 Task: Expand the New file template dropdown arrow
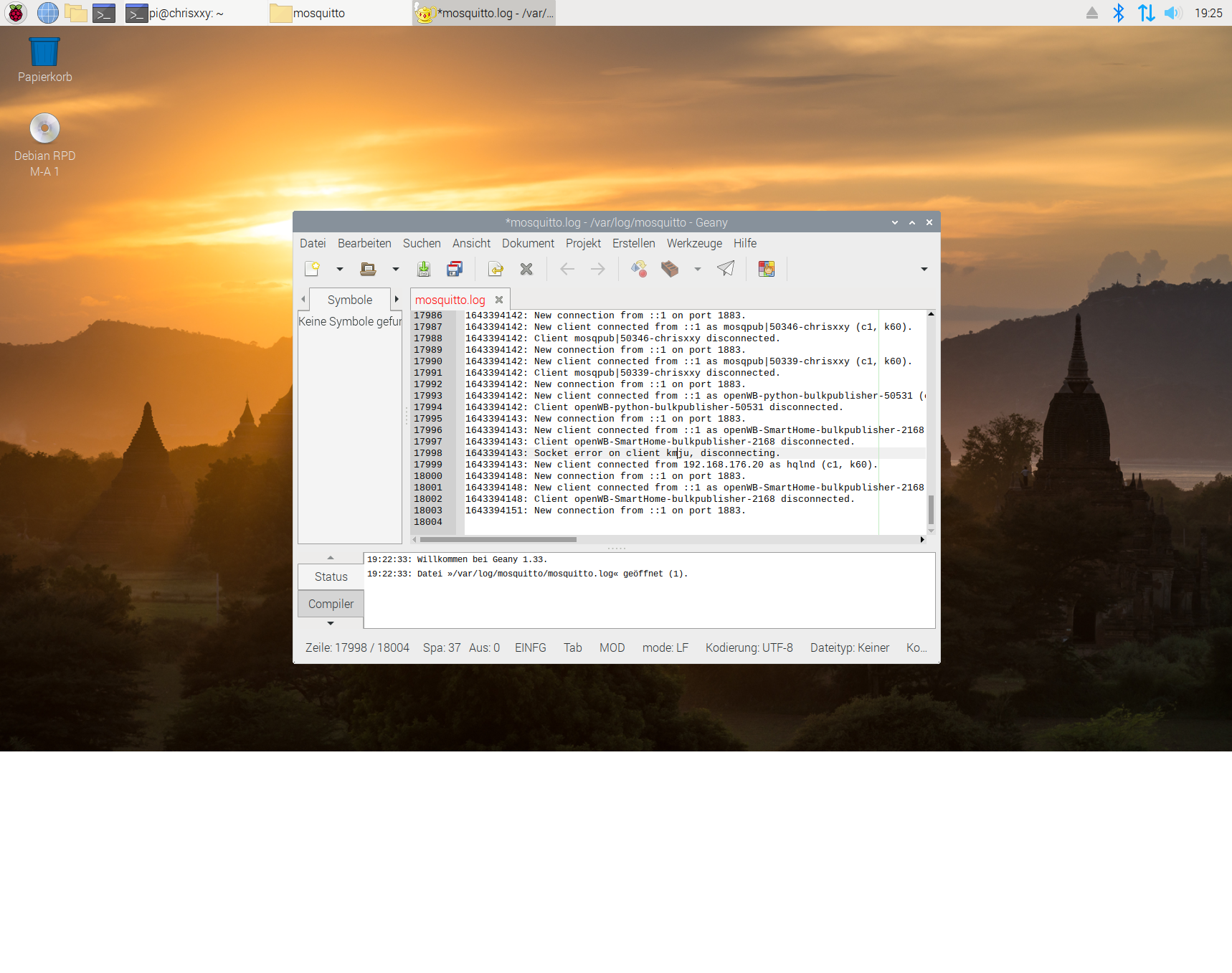(340, 270)
